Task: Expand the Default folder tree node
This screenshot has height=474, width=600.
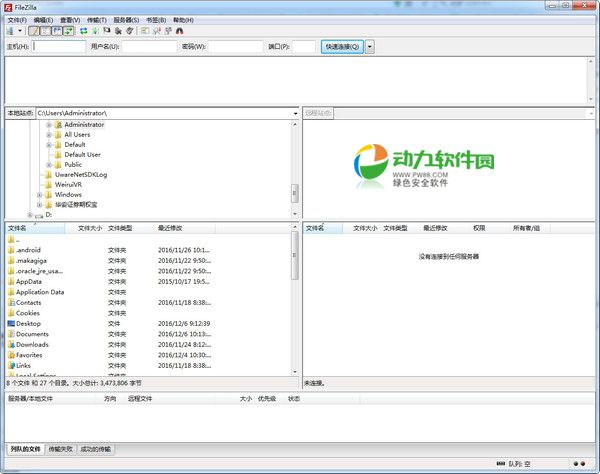Action: (49, 145)
